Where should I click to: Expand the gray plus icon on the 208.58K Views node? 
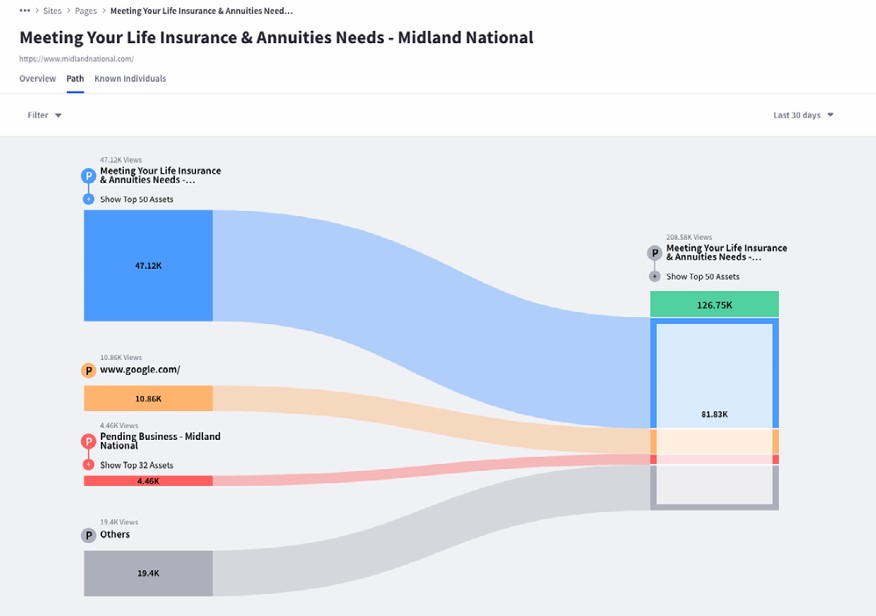coord(655,276)
